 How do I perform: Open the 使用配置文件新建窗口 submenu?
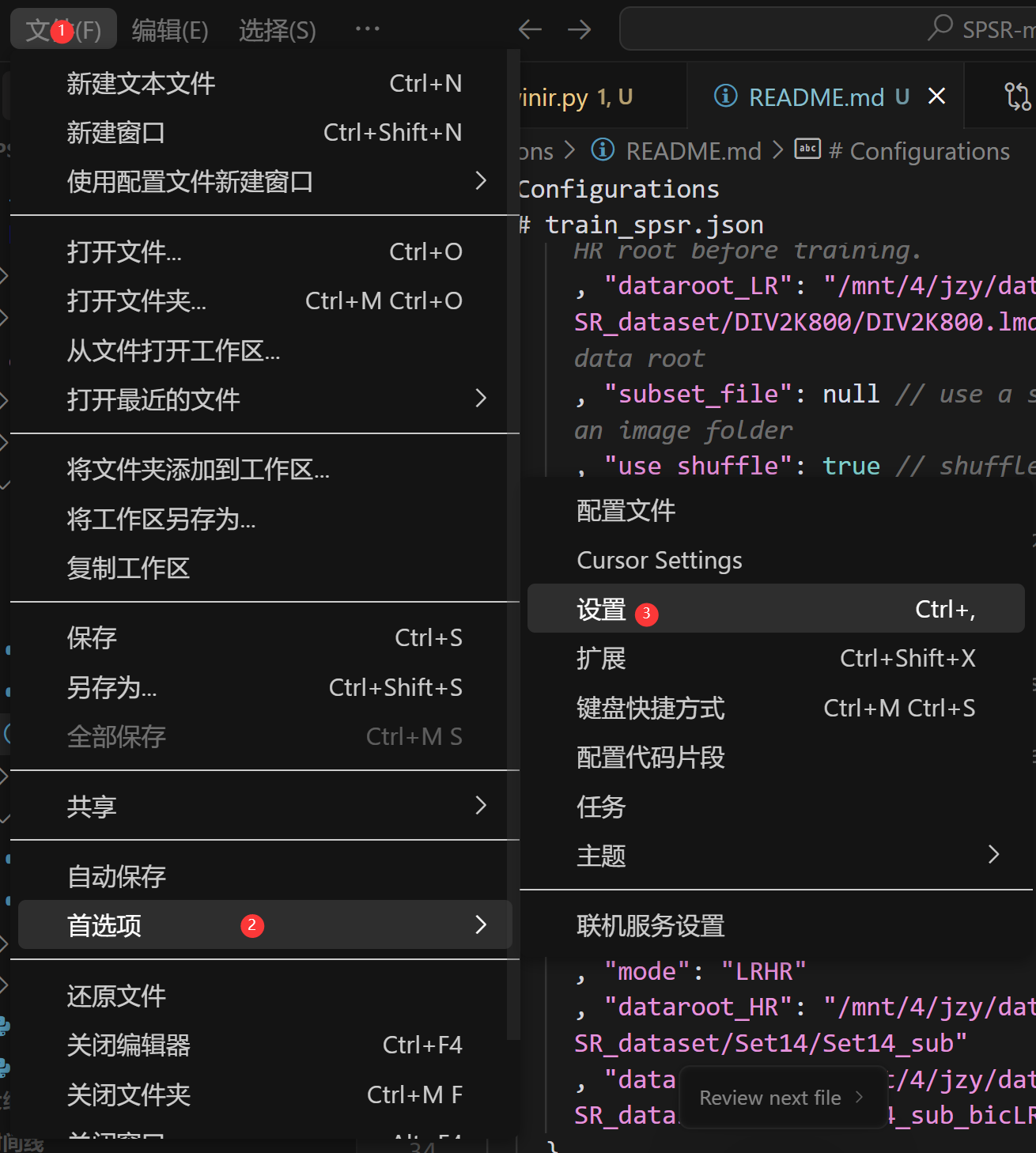[190, 181]
